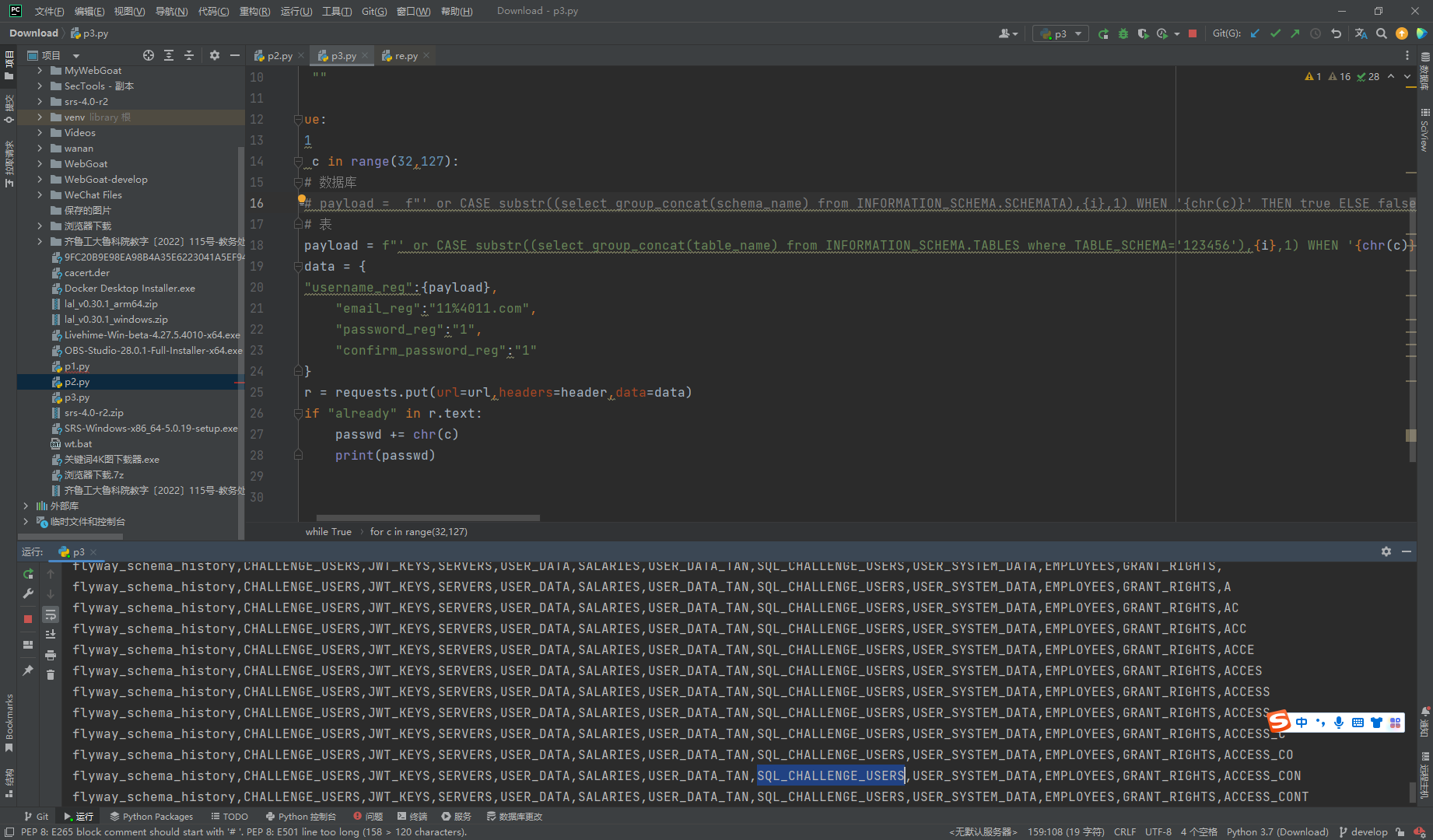Click the rollback undo arrow icon
Viewport: 1433px width, 840px height.
coord(1336,33)
